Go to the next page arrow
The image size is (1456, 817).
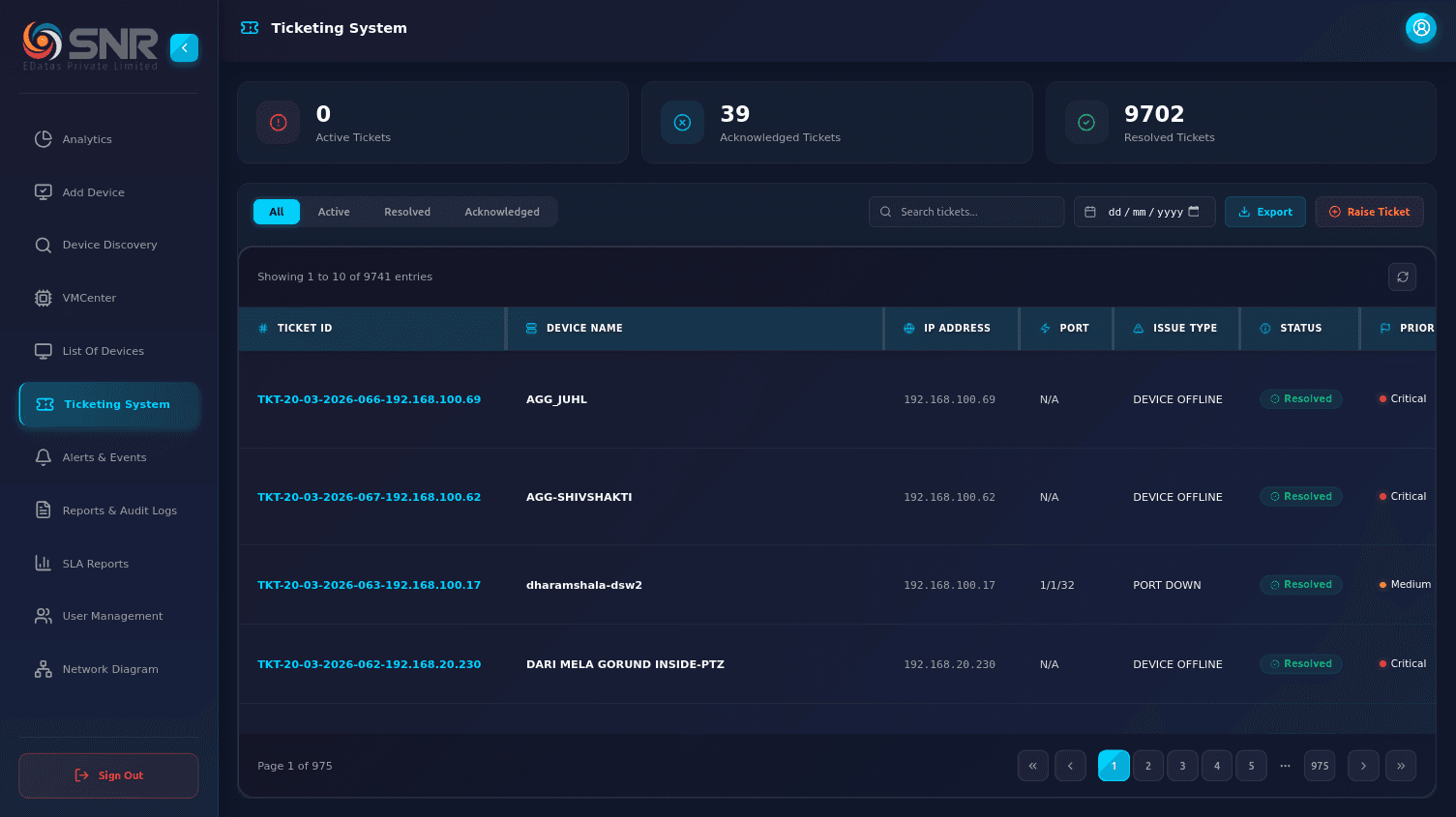coord(1363,766)
